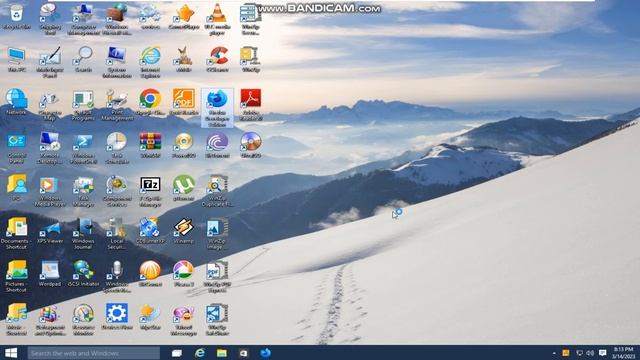Open iSCSI Initiator shortcut

pyautogui.click(x=83, y=274)
